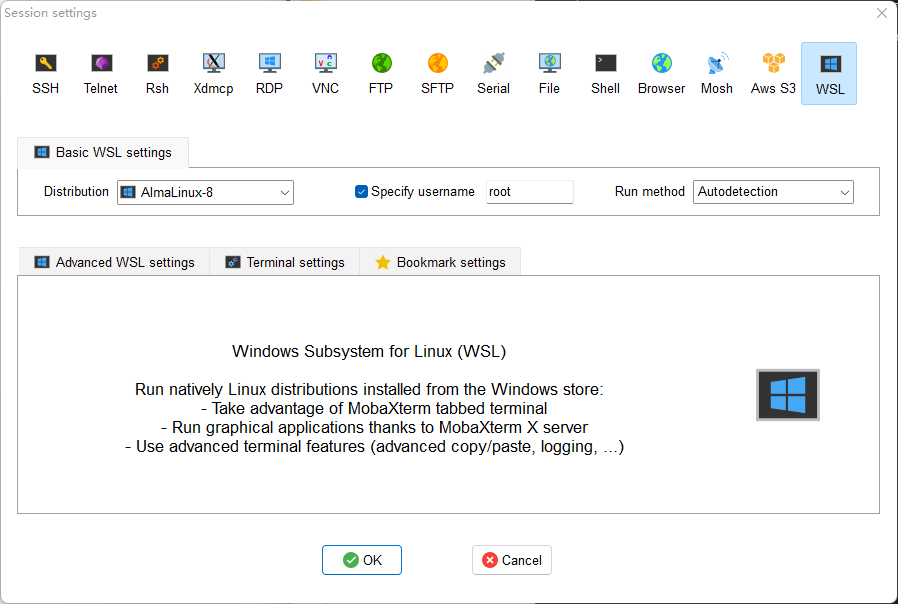Select the SFTP session type
898x604 pixels.
click(437, 73)
